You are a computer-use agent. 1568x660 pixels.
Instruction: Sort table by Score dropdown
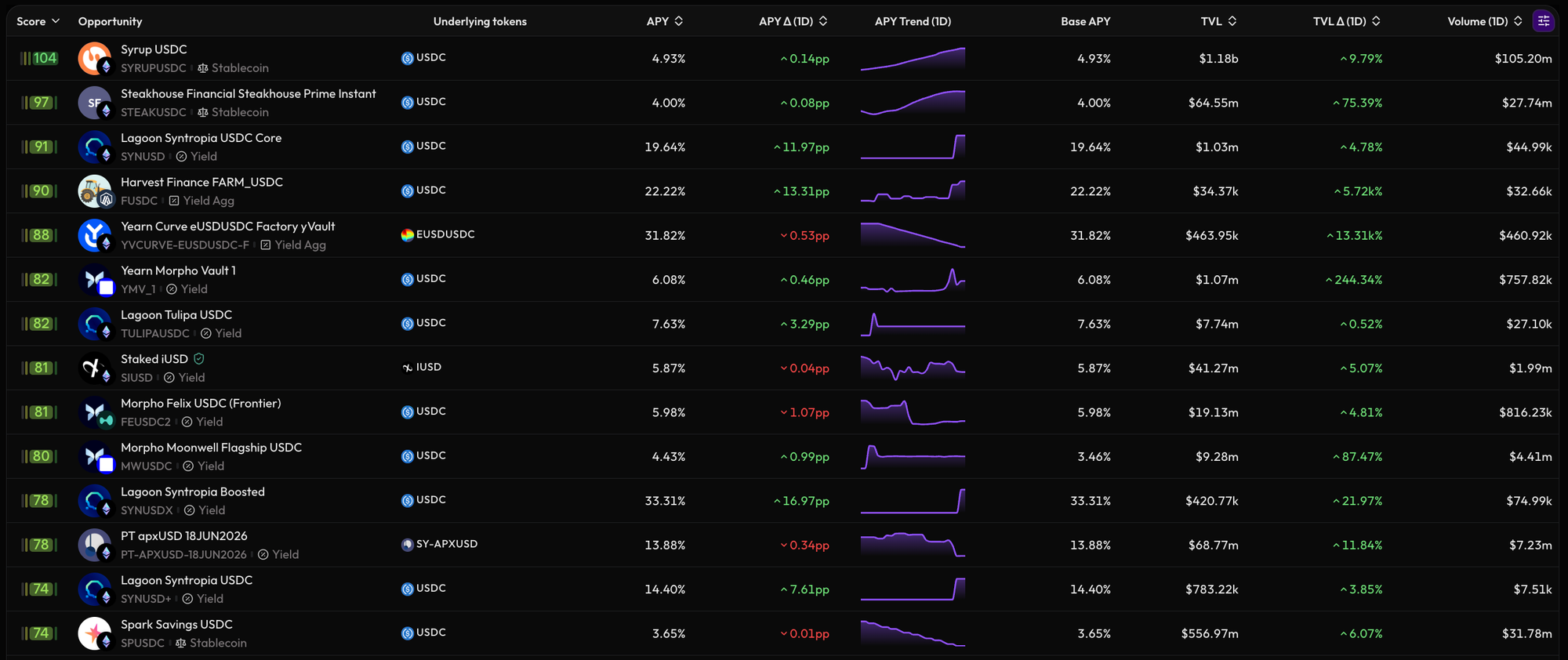click(x=38, y=21)
